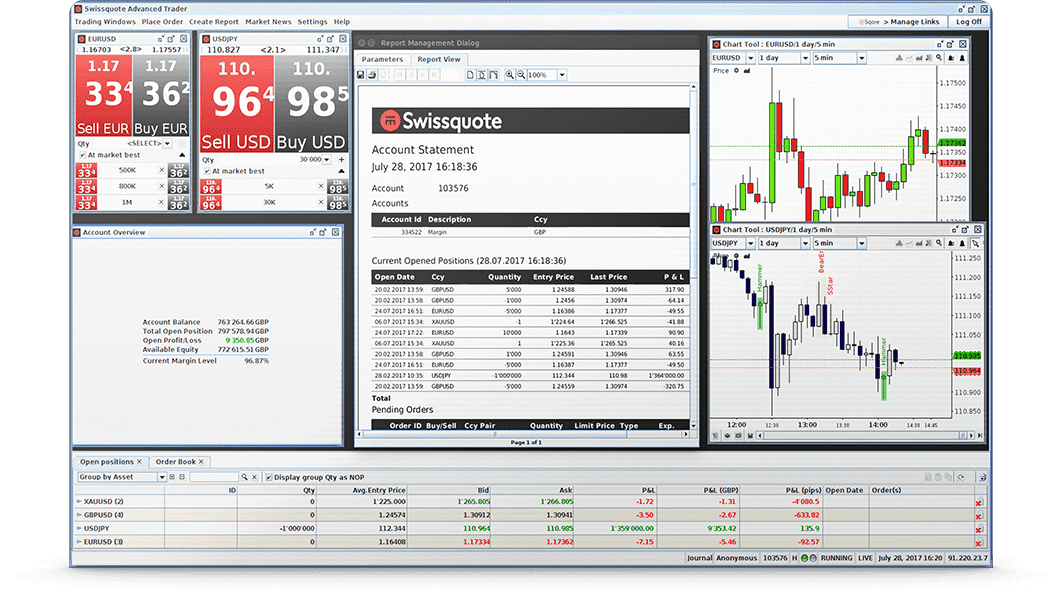Select the Open positions tab
The image size is (1062, 594).
click(111, 462)
